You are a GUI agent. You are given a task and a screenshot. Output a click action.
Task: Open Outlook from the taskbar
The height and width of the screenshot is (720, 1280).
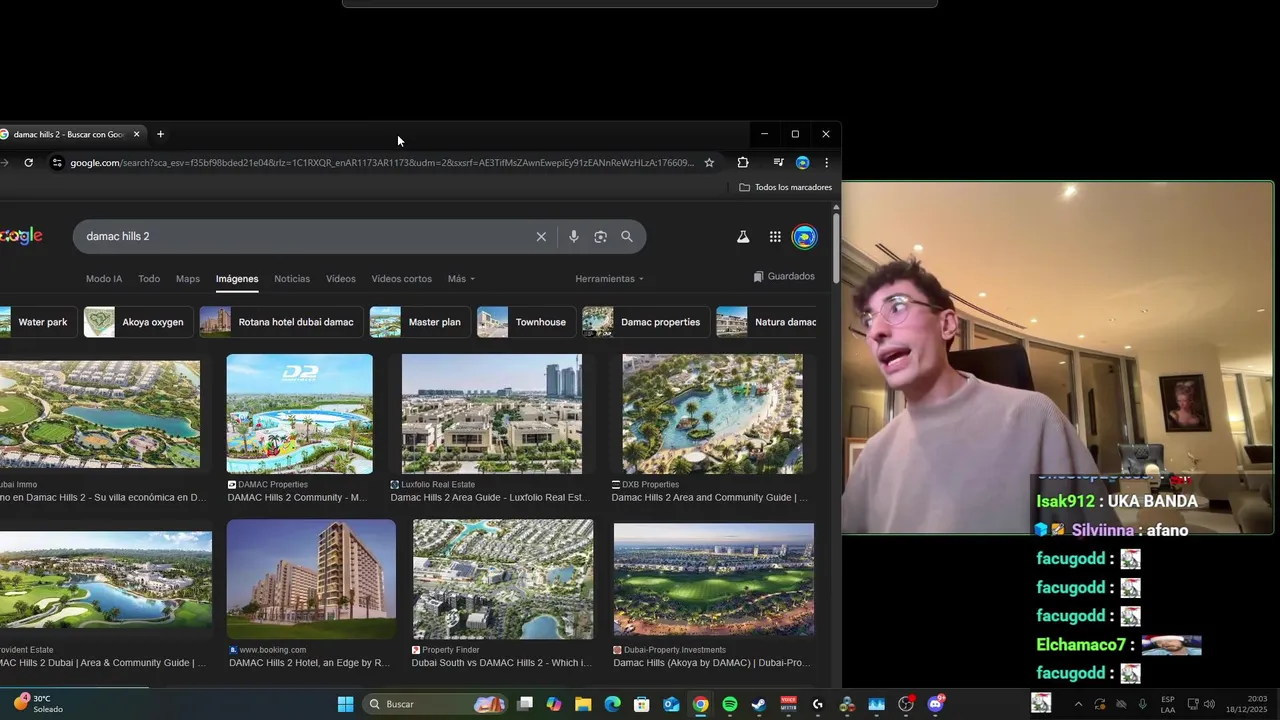pos(671,704)
